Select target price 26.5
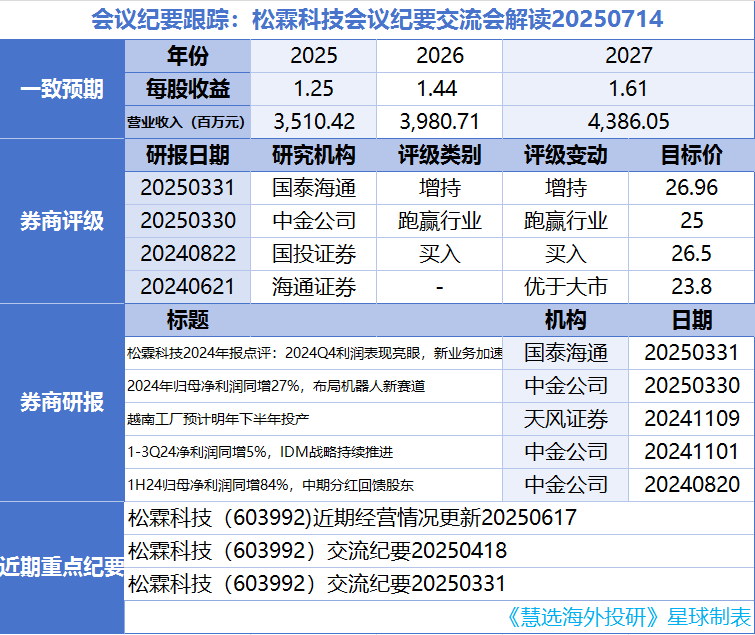This screenshot has height=635, width=755. coord(691,254)
